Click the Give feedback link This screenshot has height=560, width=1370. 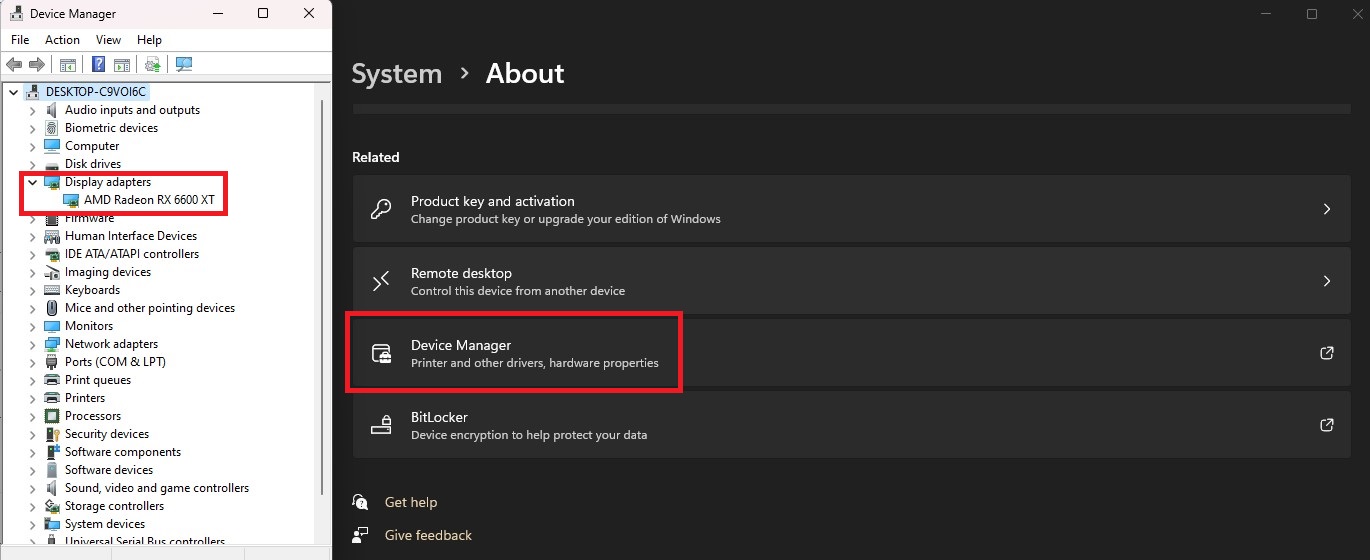428,535
